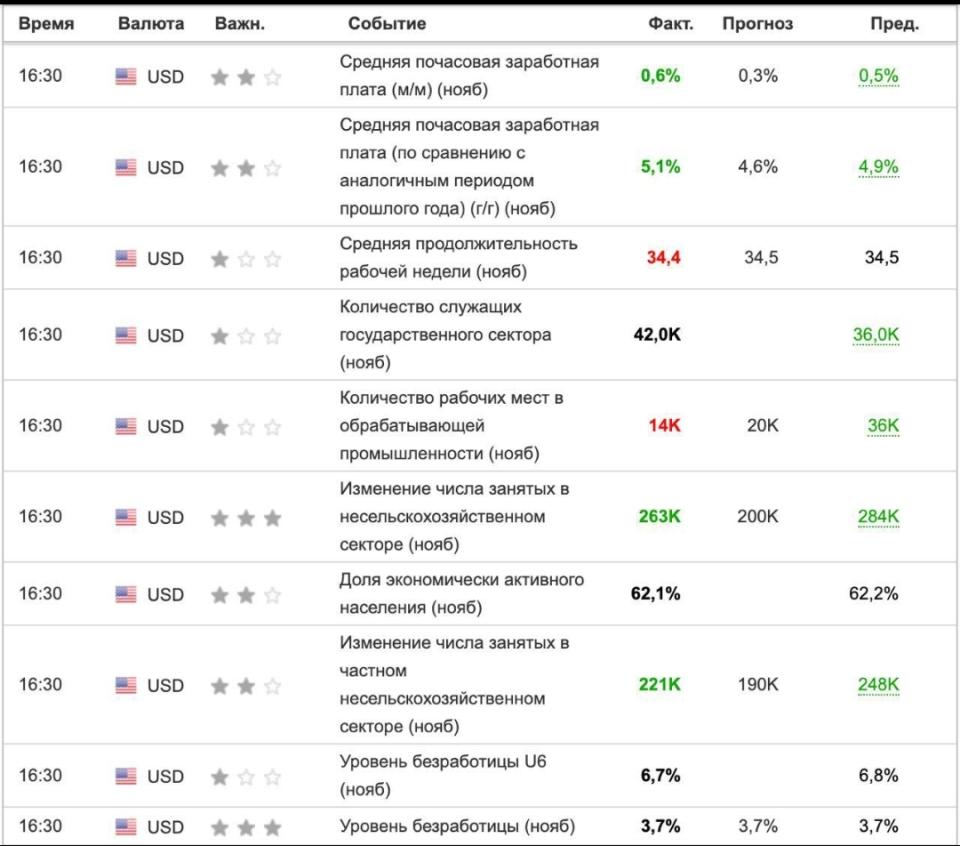960x846 pixels.
Task: Click US flag icon in average workweek row
Action: pos(125,258)
